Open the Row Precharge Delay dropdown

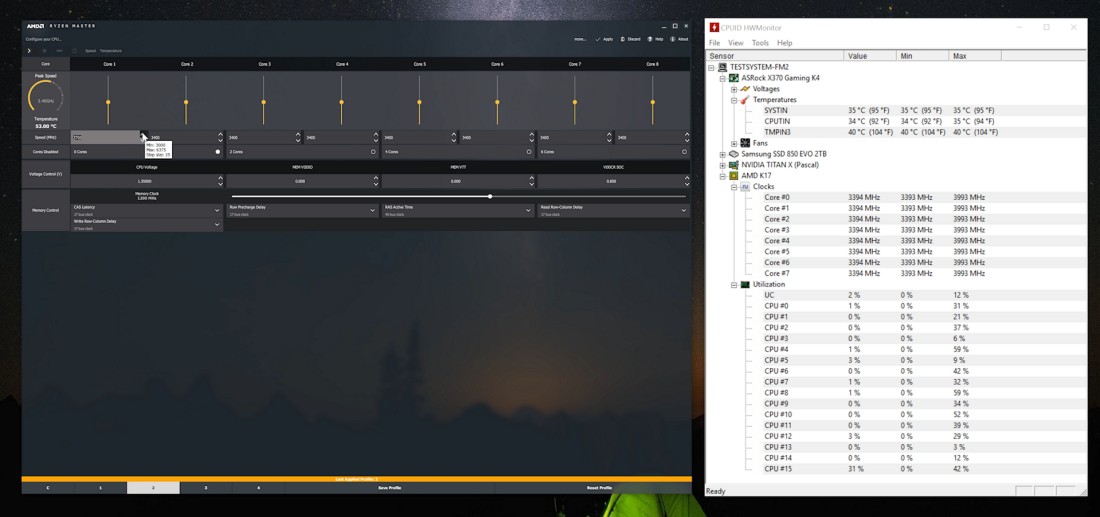[373, 211]
